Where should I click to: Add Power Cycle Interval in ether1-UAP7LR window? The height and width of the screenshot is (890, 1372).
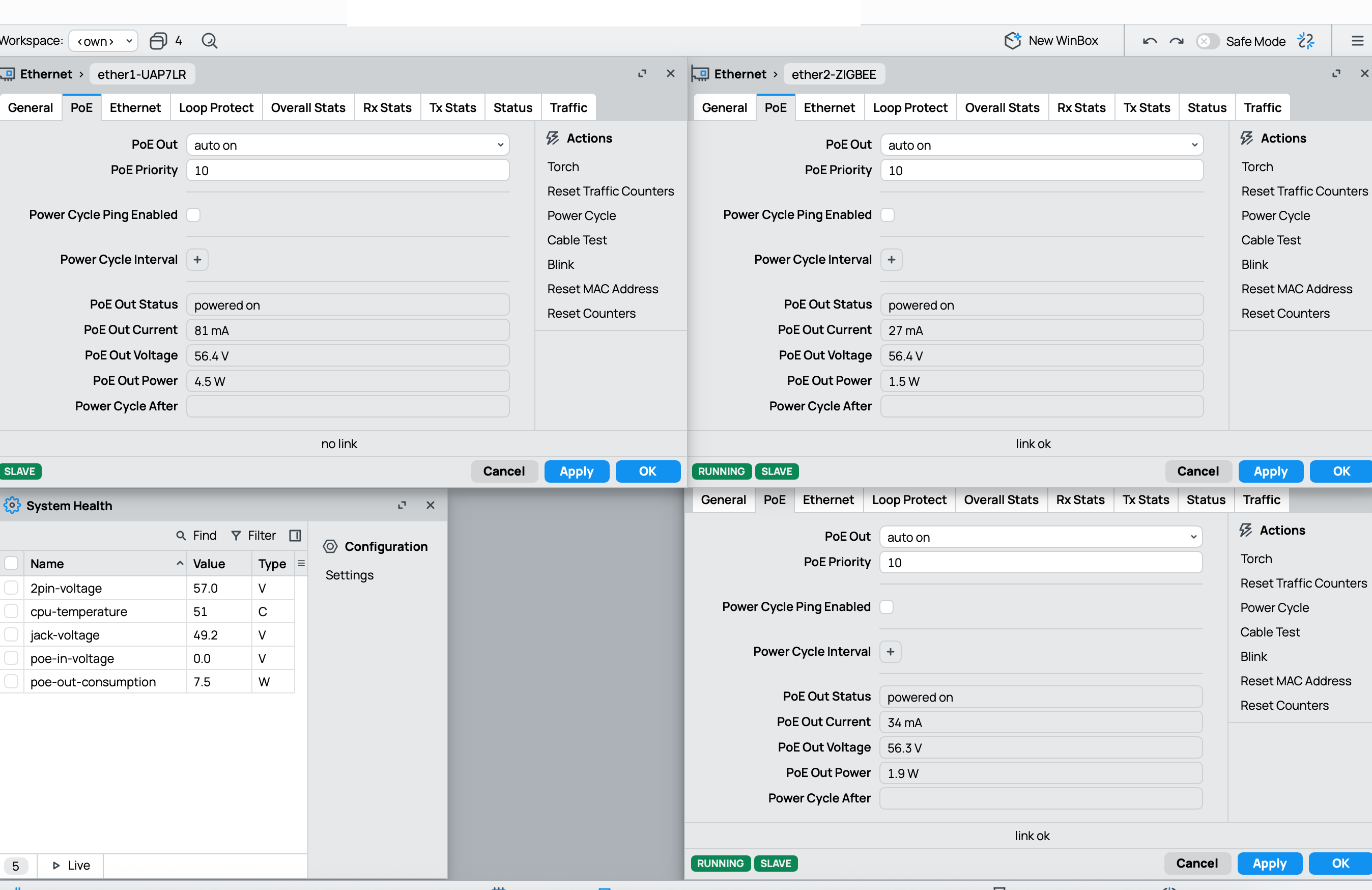point(197,260)
